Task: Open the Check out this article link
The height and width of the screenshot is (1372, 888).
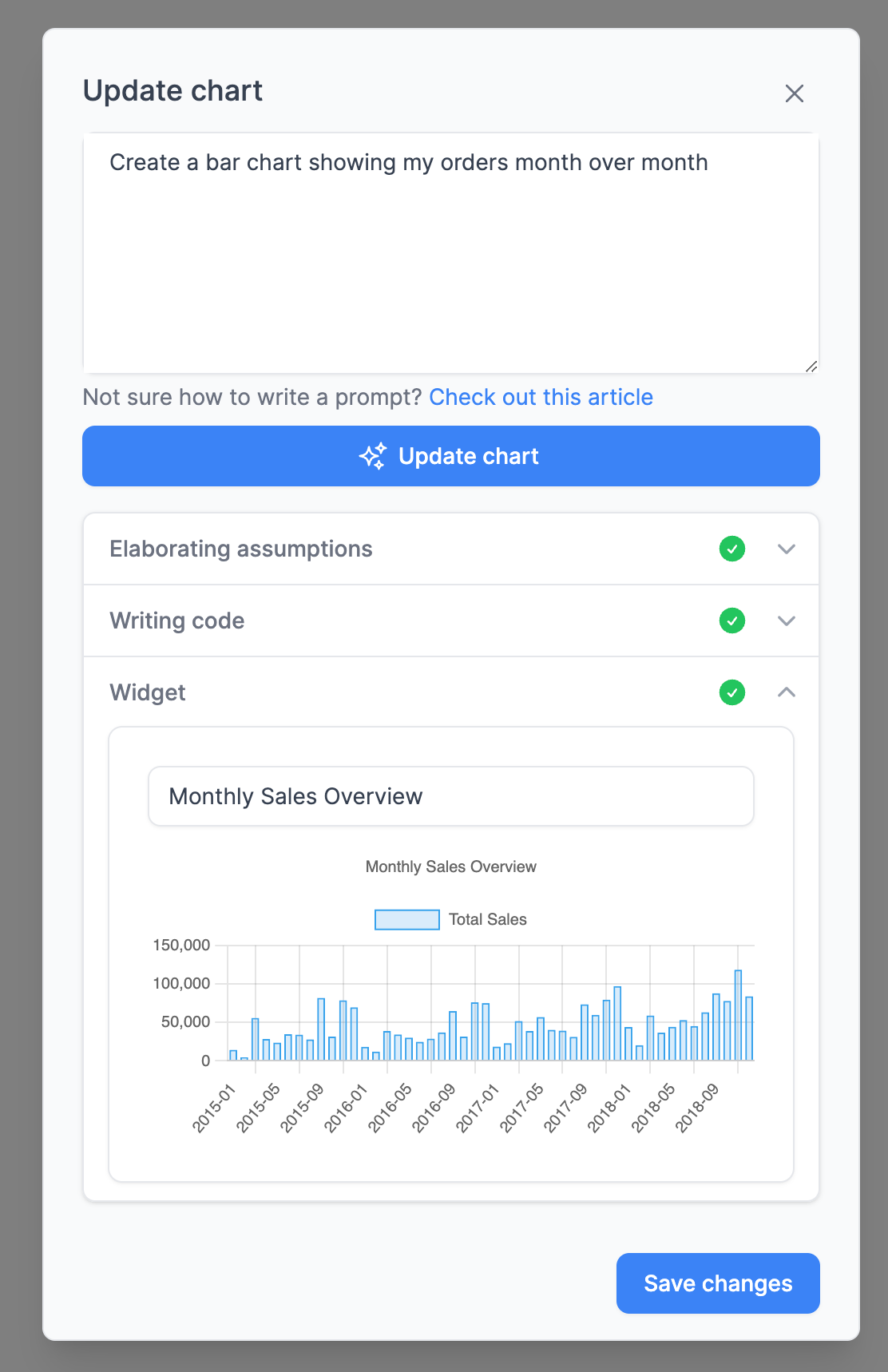Action: (x=541, y=397)
